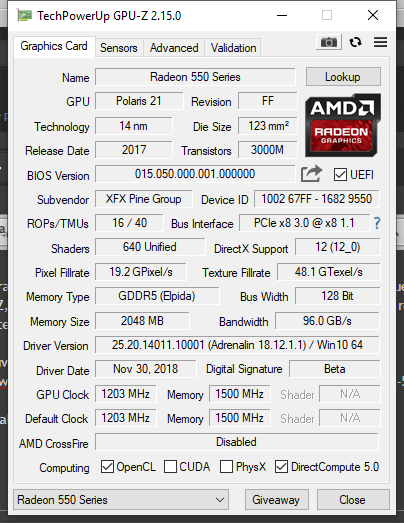Enable the CUDA checkbox
The height and width of the screenshot is (523, 404).
coord(170,467)
